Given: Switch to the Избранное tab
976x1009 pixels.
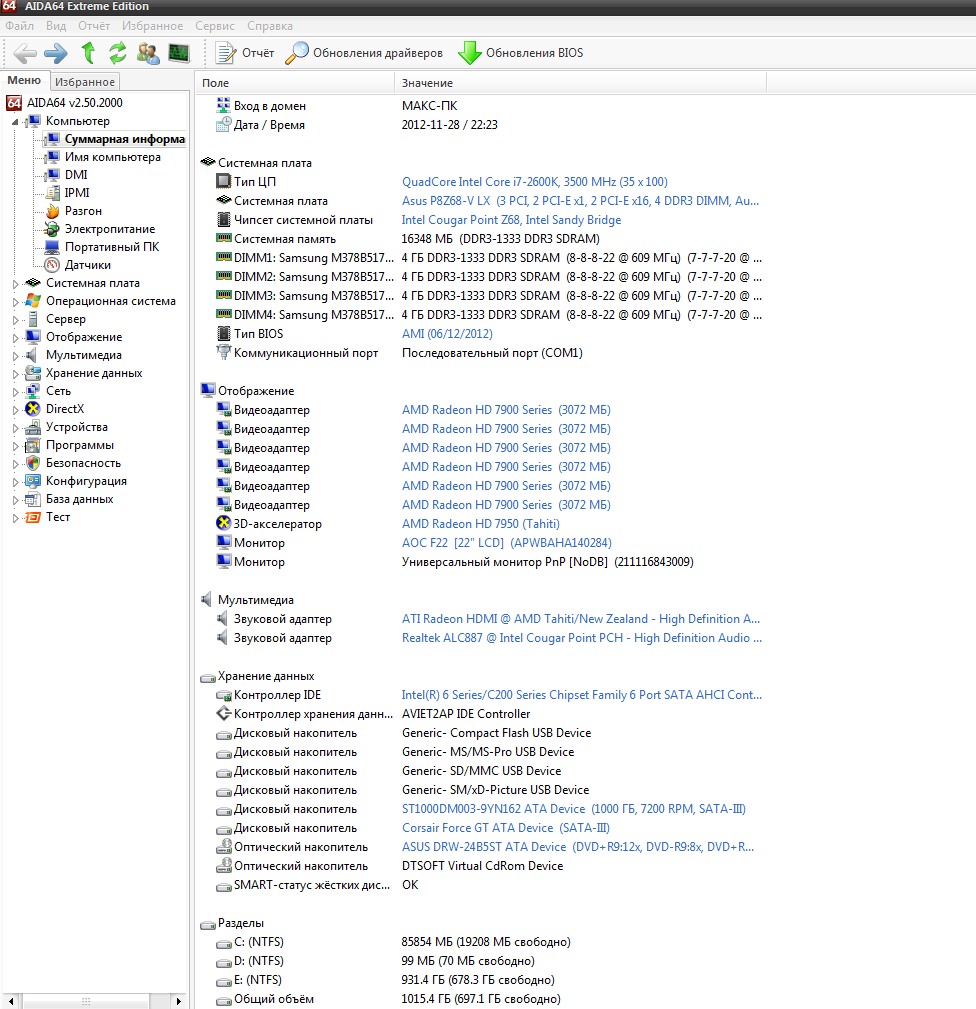Looking at the screenshot, I should pos(85,82).
